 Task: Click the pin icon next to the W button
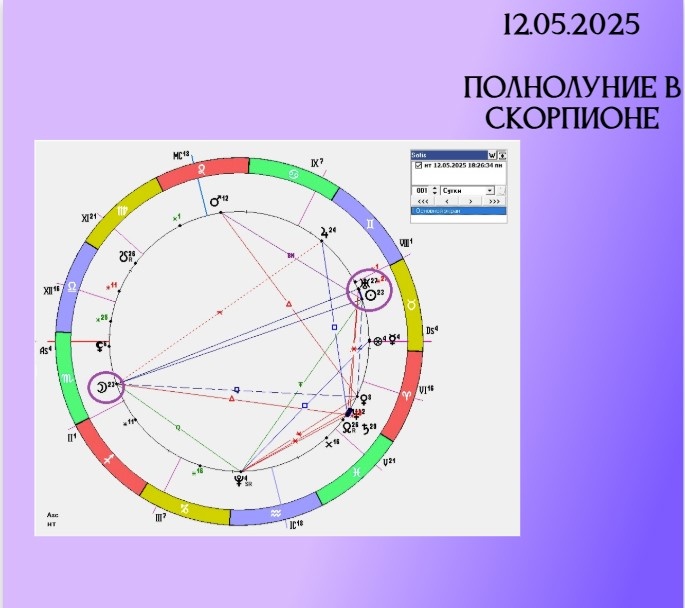click(x=502, y=155)
